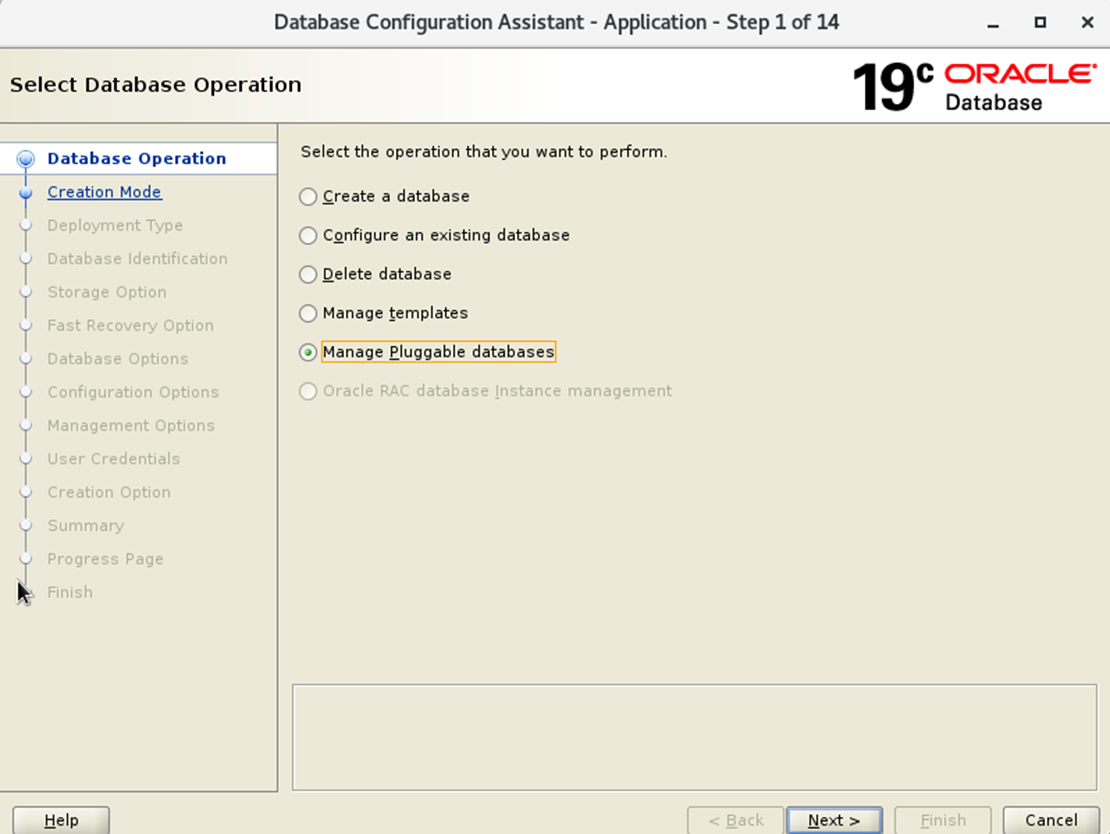Click the Management Options step
1110x834 pixels.
131,425
